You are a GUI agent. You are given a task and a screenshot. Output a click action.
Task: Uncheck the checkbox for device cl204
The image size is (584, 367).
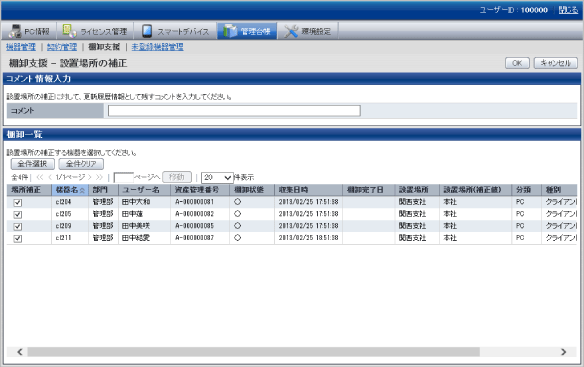click(x=18, y=203)
